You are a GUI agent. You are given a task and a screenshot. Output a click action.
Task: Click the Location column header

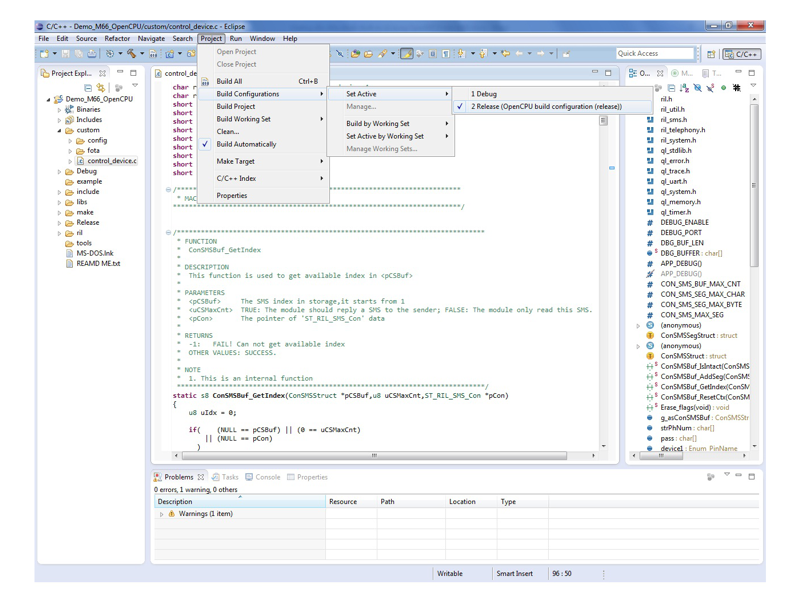pyautogui.click(x=471, y=501)
